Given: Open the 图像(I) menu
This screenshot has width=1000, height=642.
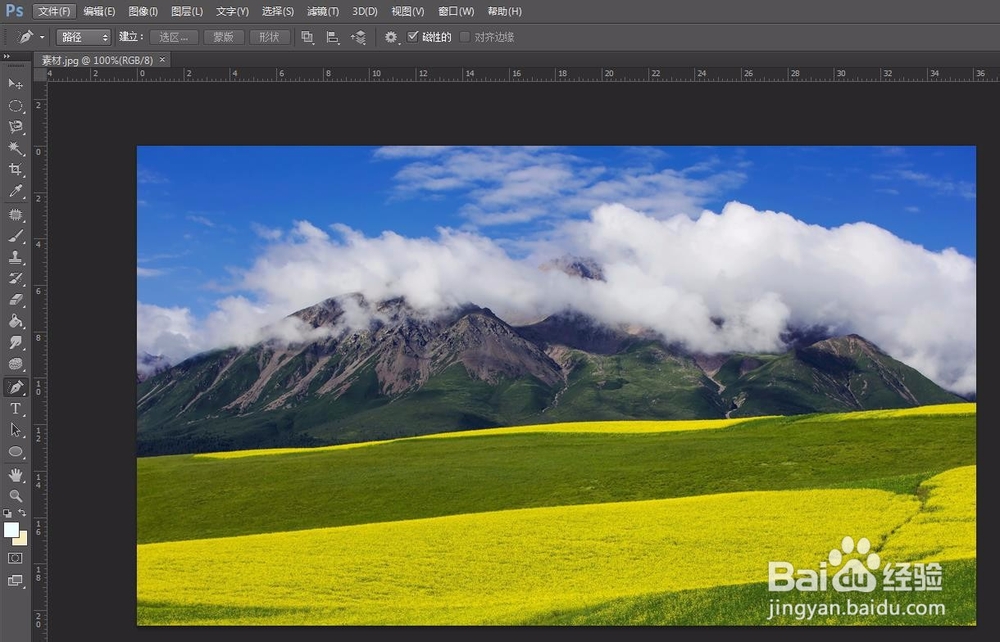Looking at the screenshot, I should (x=143, y=11).
